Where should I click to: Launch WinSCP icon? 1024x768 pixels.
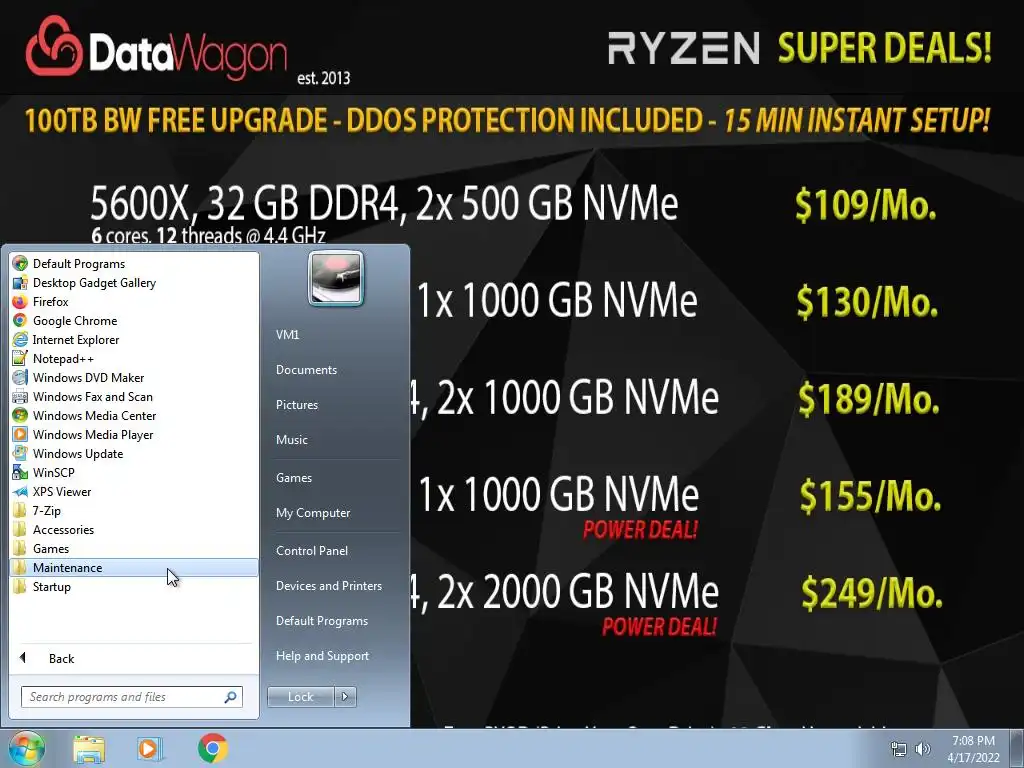(x=20, y=472)
